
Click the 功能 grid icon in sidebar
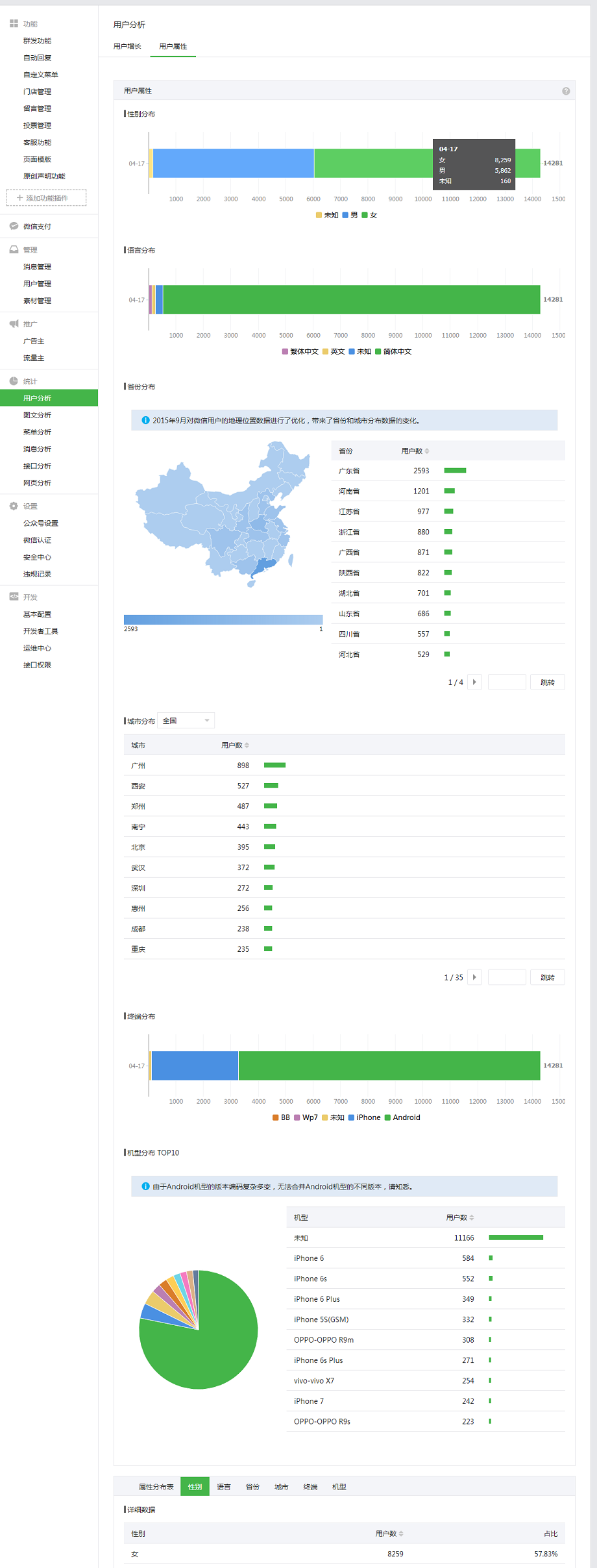[x=14, y=23]
